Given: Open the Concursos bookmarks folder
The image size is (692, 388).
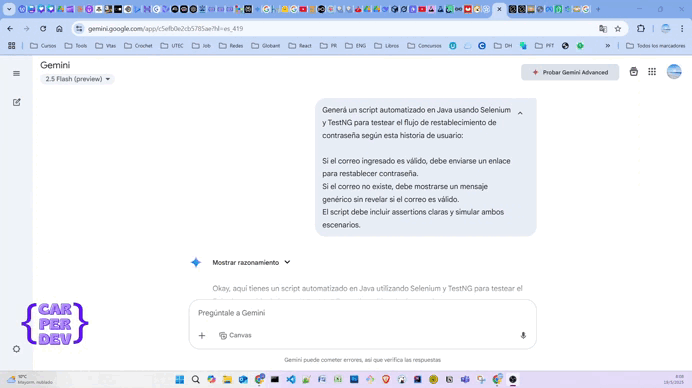Looking at the screenshot, I should 424,46.
